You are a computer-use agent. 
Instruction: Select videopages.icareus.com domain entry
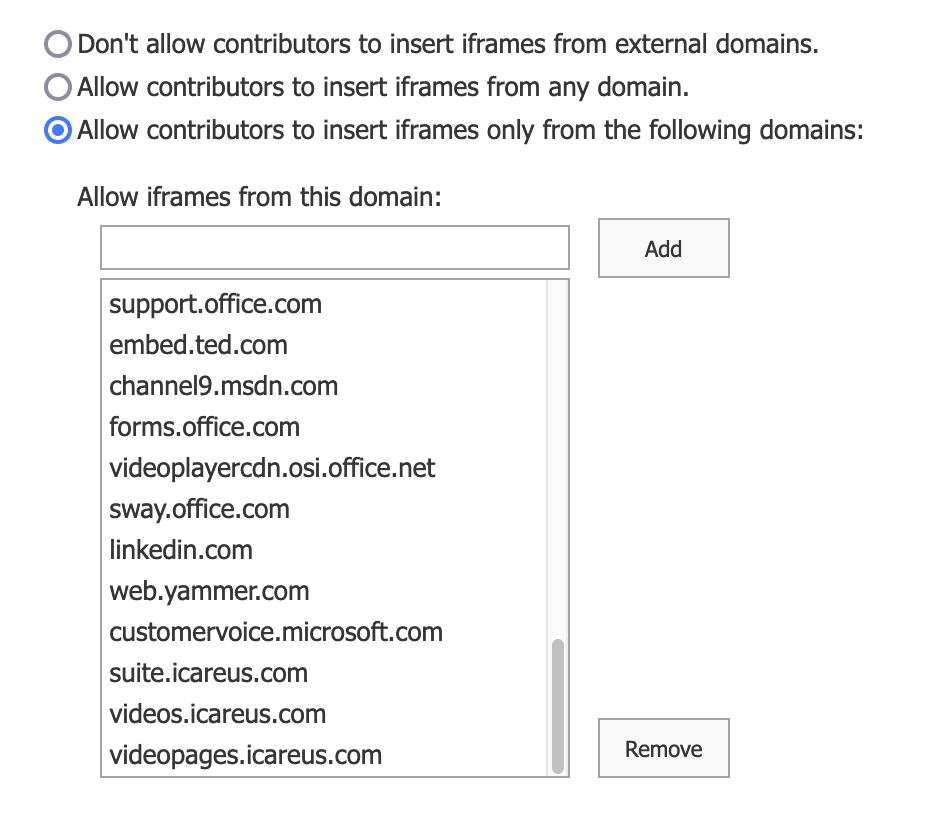(x=245, y=755)
